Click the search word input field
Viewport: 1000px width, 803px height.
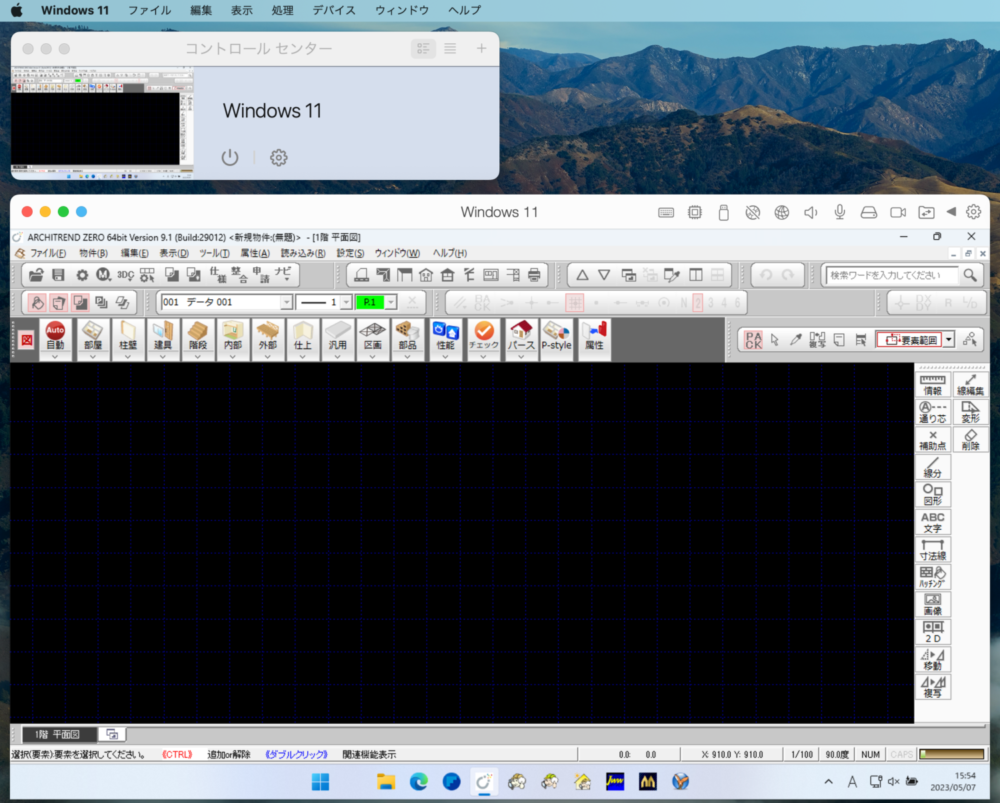891,275
